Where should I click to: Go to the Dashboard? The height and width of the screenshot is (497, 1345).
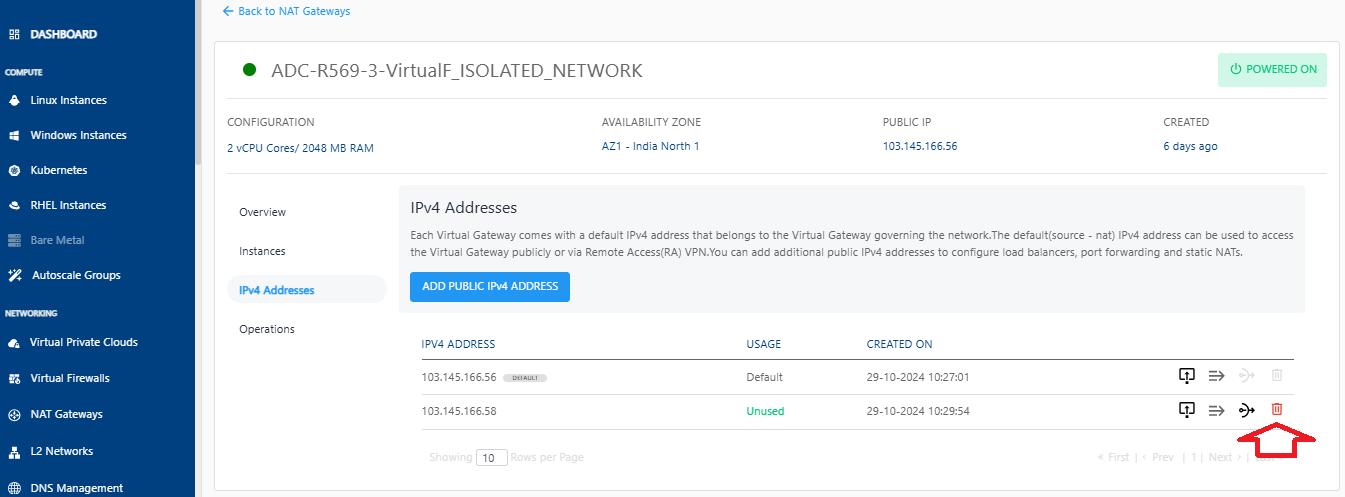tap(63, 34)
